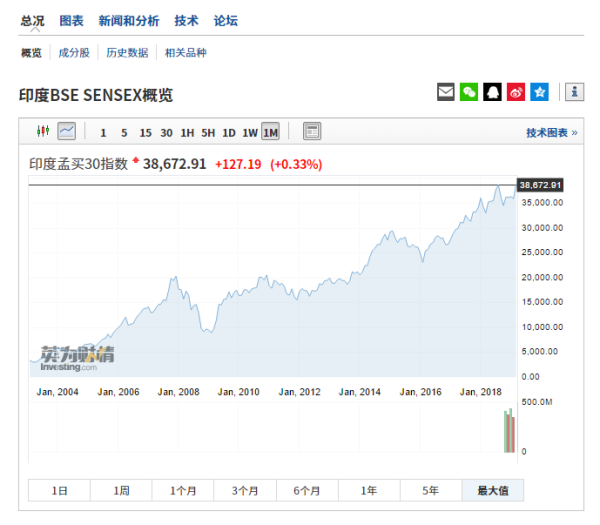Switch to the 图表 tab

click(x=72, y=21)
